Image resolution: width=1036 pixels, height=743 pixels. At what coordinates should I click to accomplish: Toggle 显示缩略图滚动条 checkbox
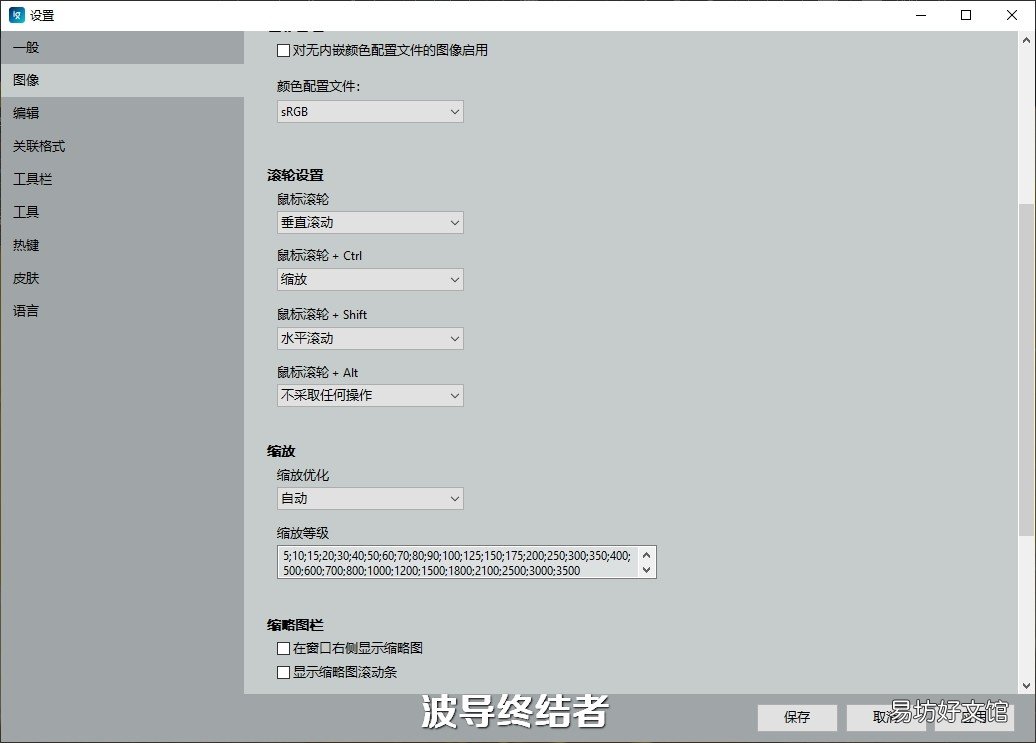[283, 672]
